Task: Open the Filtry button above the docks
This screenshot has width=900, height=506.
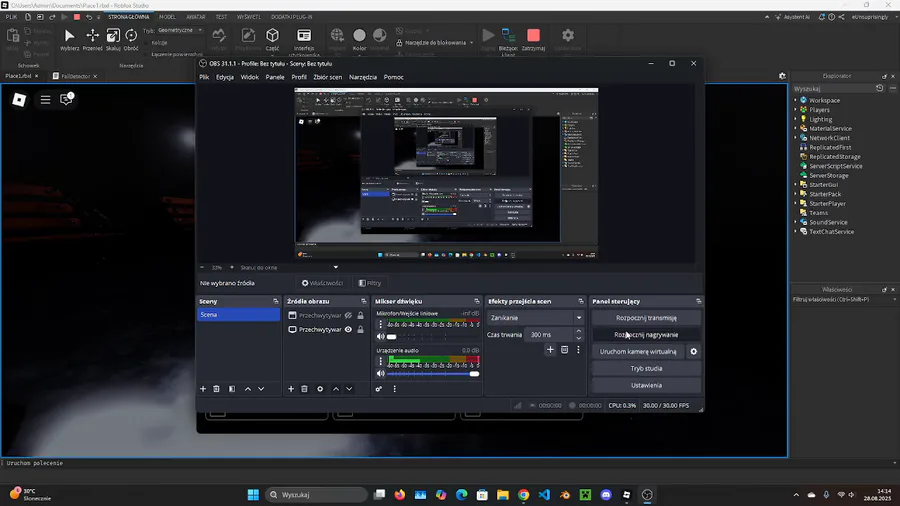Action: (x=370, y=283)
